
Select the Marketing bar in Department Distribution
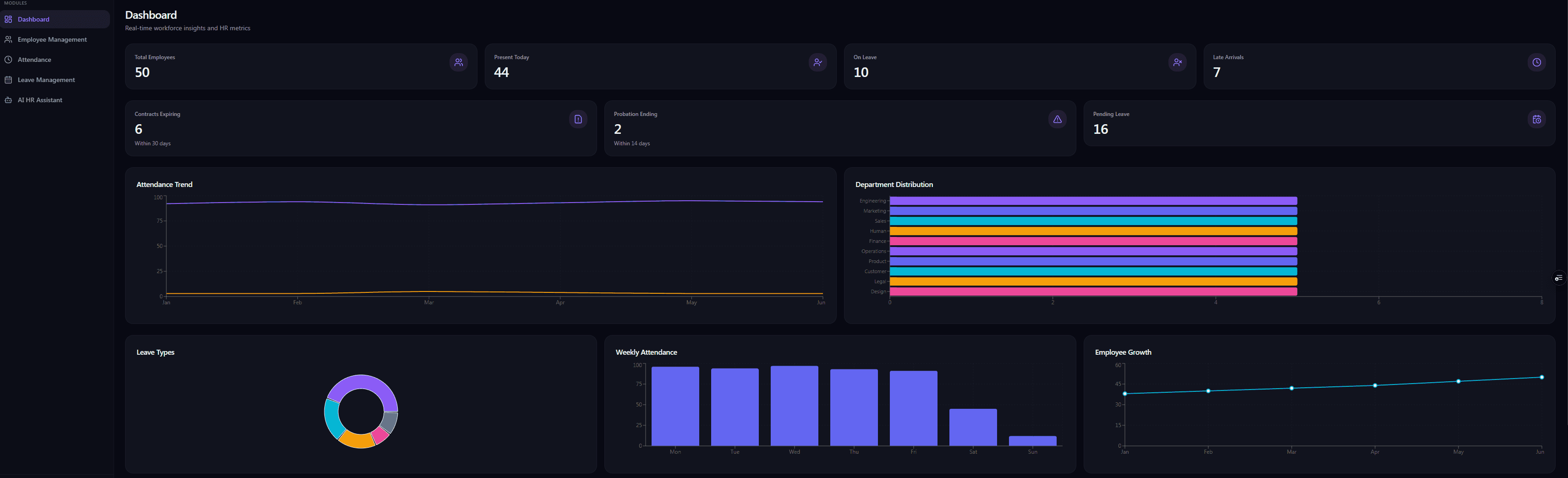[1093, 211]
